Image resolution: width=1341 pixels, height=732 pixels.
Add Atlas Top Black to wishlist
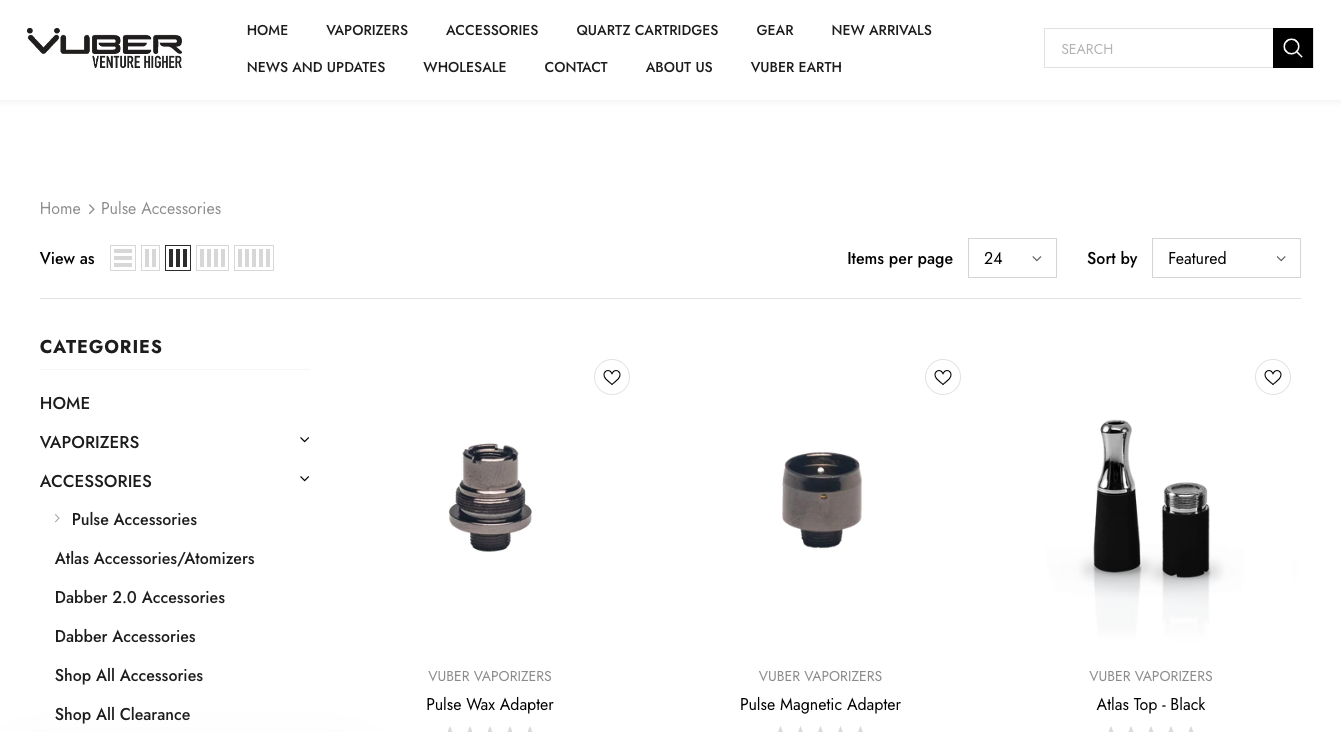1273,377
